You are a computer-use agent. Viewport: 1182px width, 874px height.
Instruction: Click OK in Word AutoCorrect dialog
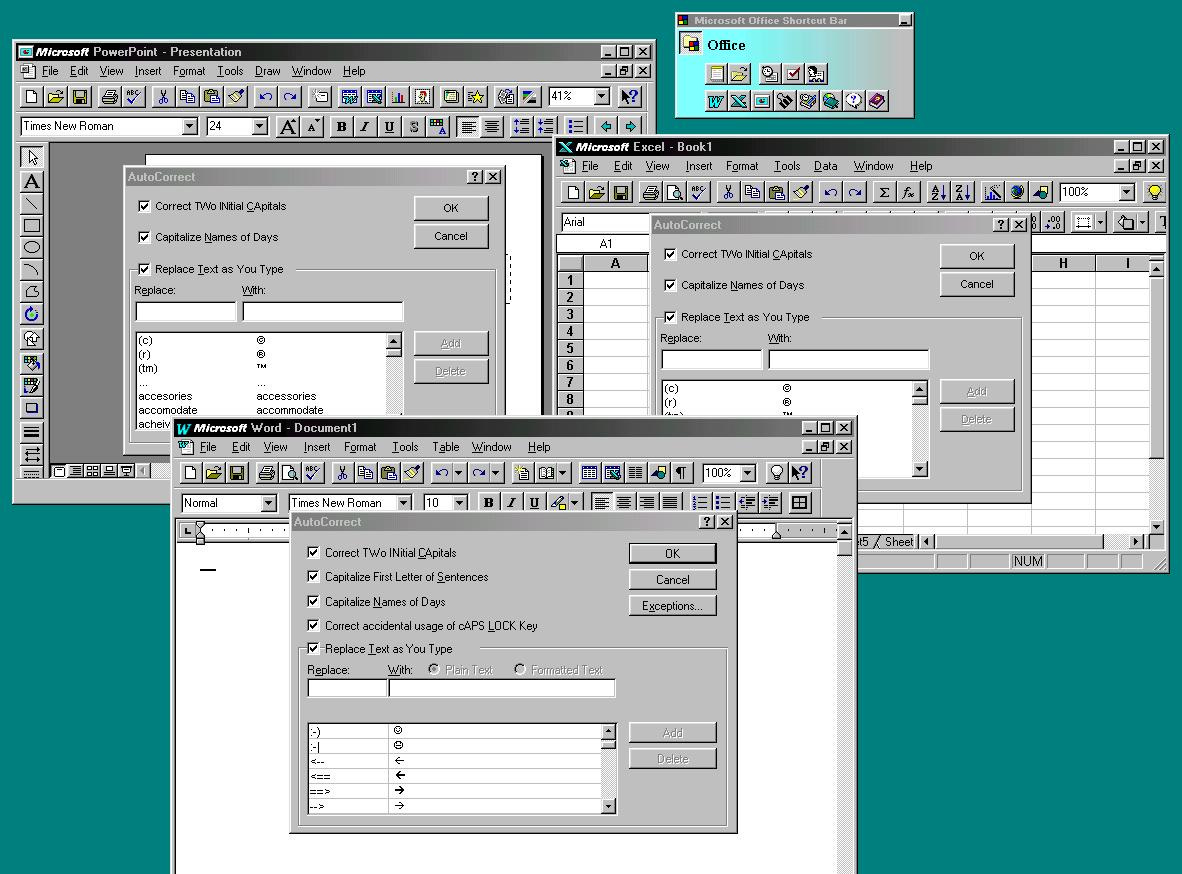click(x=672, y=554)
